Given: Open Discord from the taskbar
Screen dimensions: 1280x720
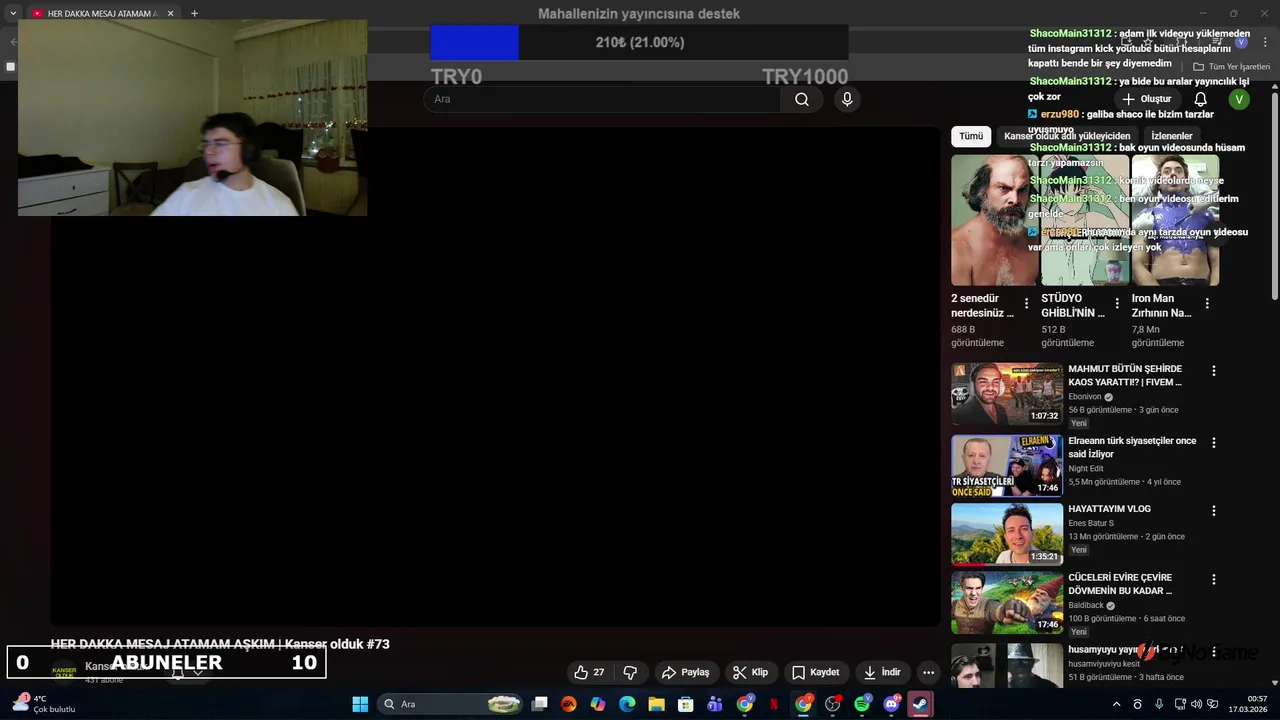Looking at the screenshot, I should pos(891,704).
